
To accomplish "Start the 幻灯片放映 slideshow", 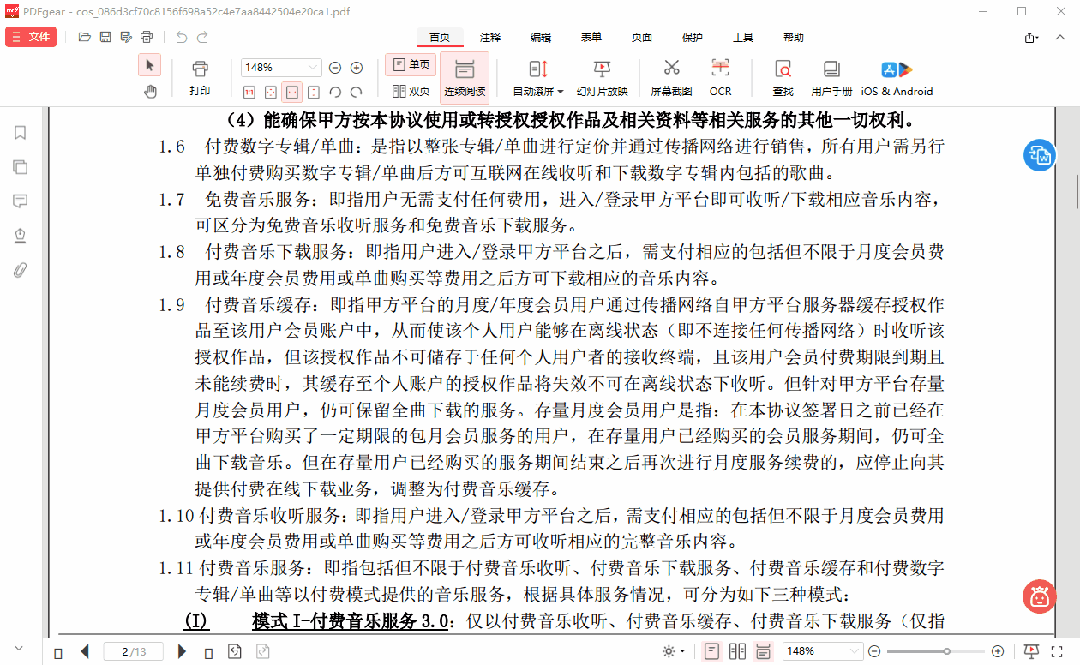I will (602, 77).
